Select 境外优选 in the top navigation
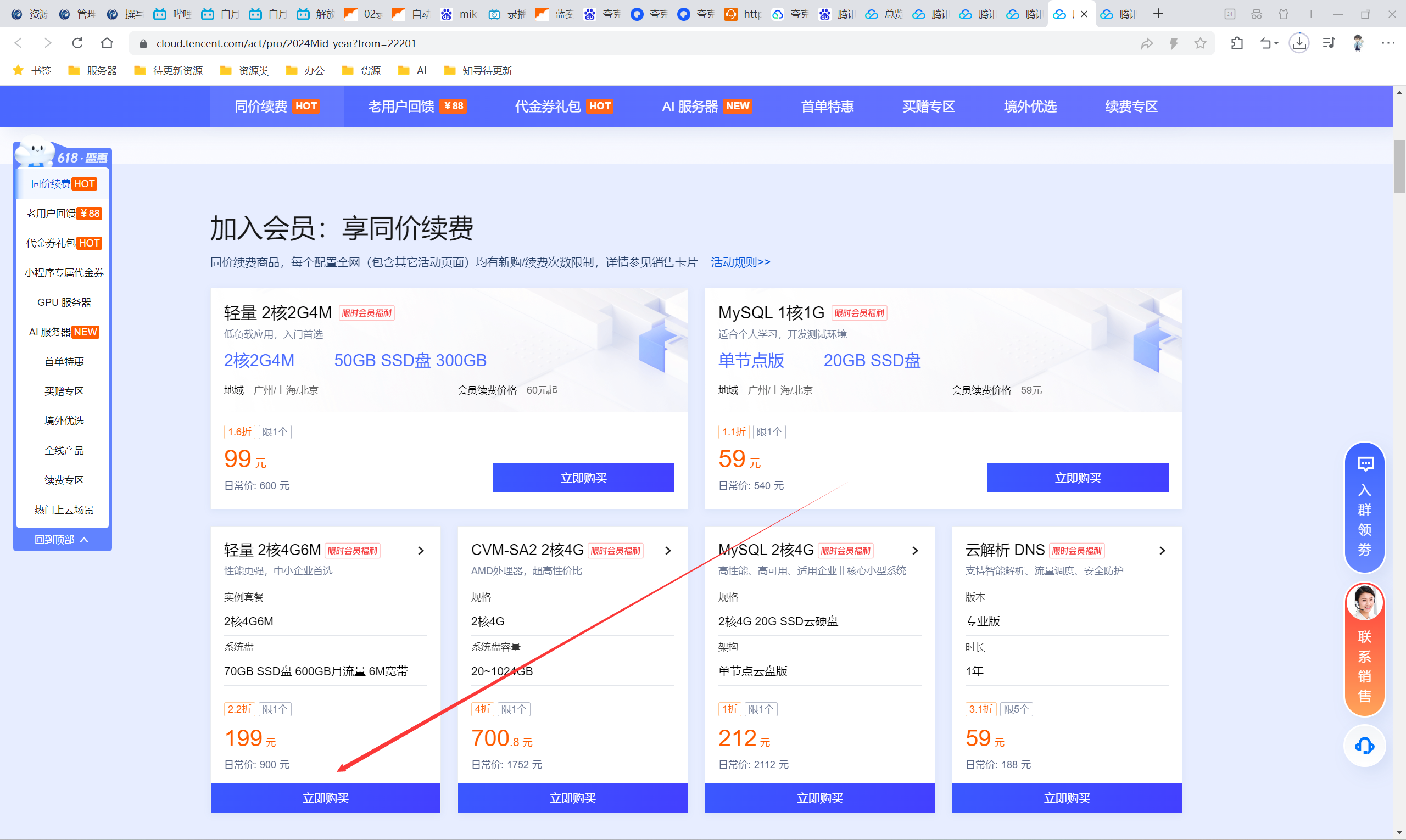The height and width of the screenshot is (840, 1406). pos(1029,106)
